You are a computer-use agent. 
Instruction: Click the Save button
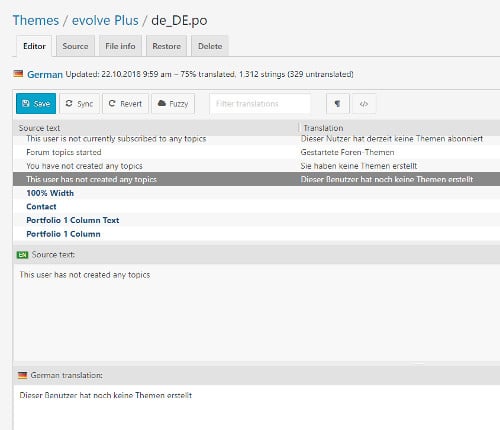tap(36, 104)
